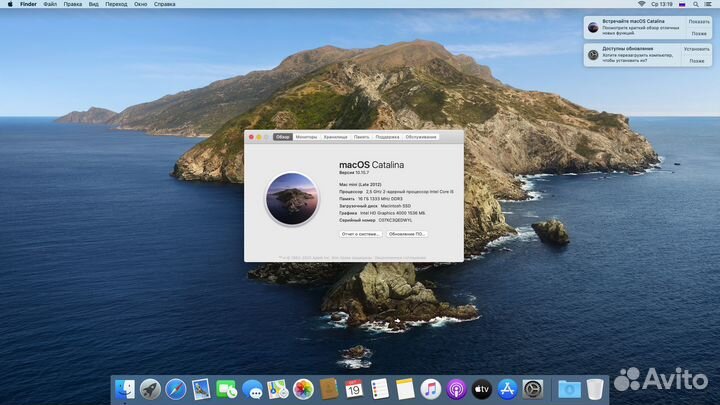Viewport: 720px width, 405px height.
Task: Click the Серийный номер line
Action: tap(375, 220)
